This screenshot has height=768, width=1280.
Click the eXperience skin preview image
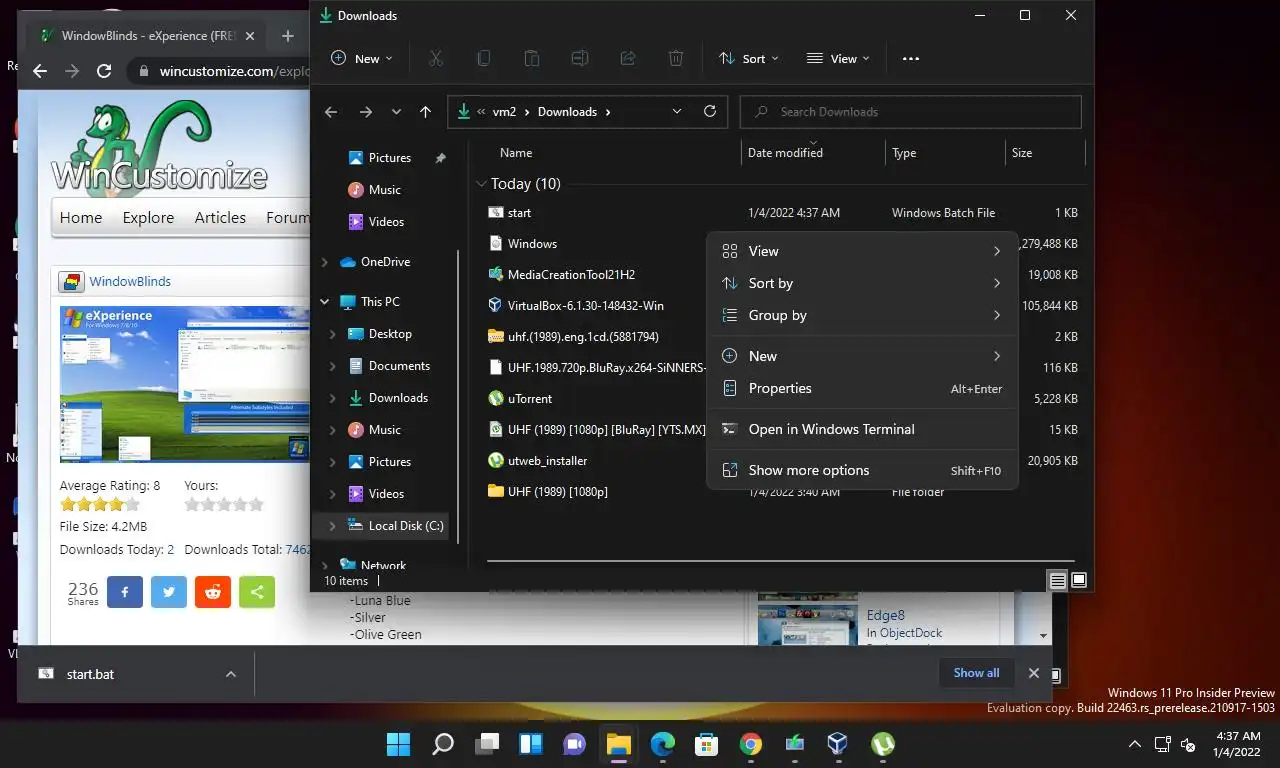185,384
